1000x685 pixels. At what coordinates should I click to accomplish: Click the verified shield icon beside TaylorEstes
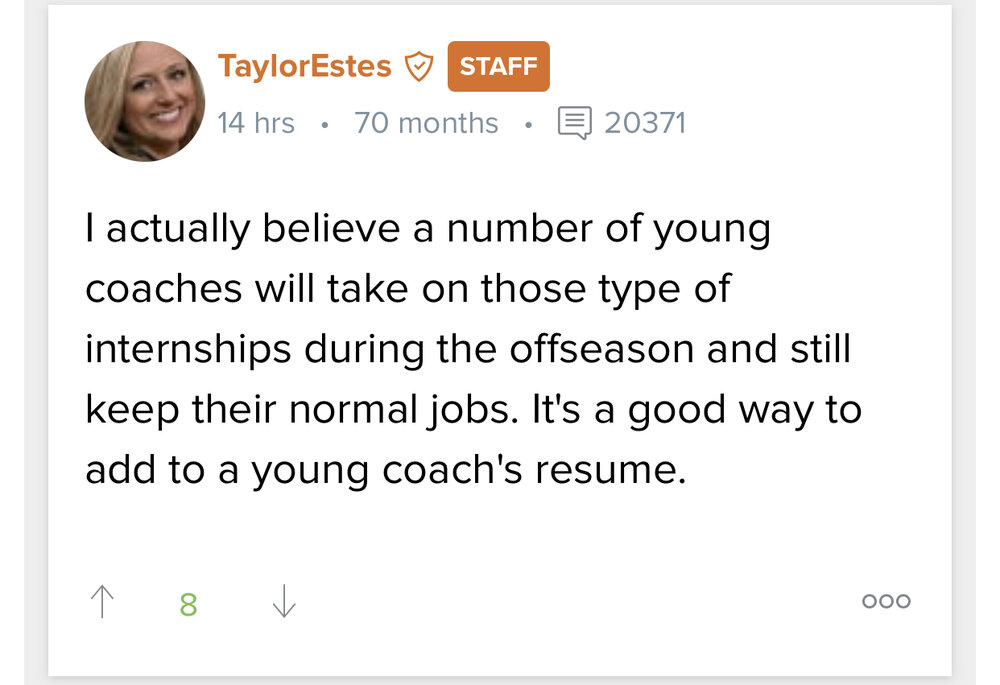pos(418,67)
